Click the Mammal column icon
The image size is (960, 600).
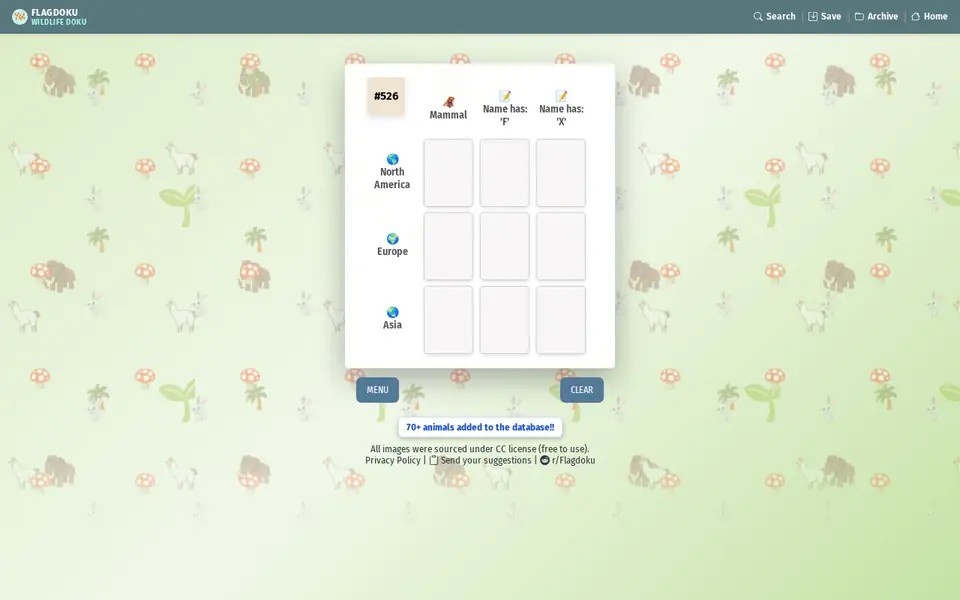tap(449, 102)
